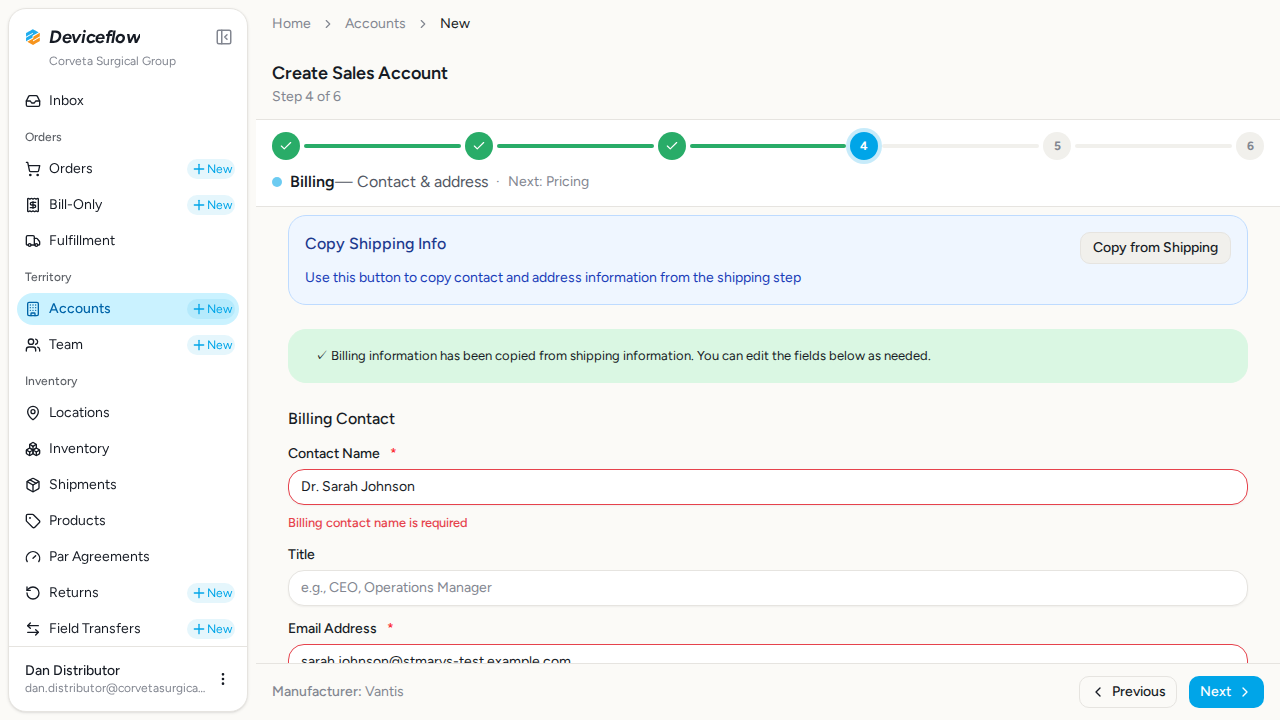Screen dimensions: 1280x720
Task: Open the Inventory menu item
Action: coord(128,449)
